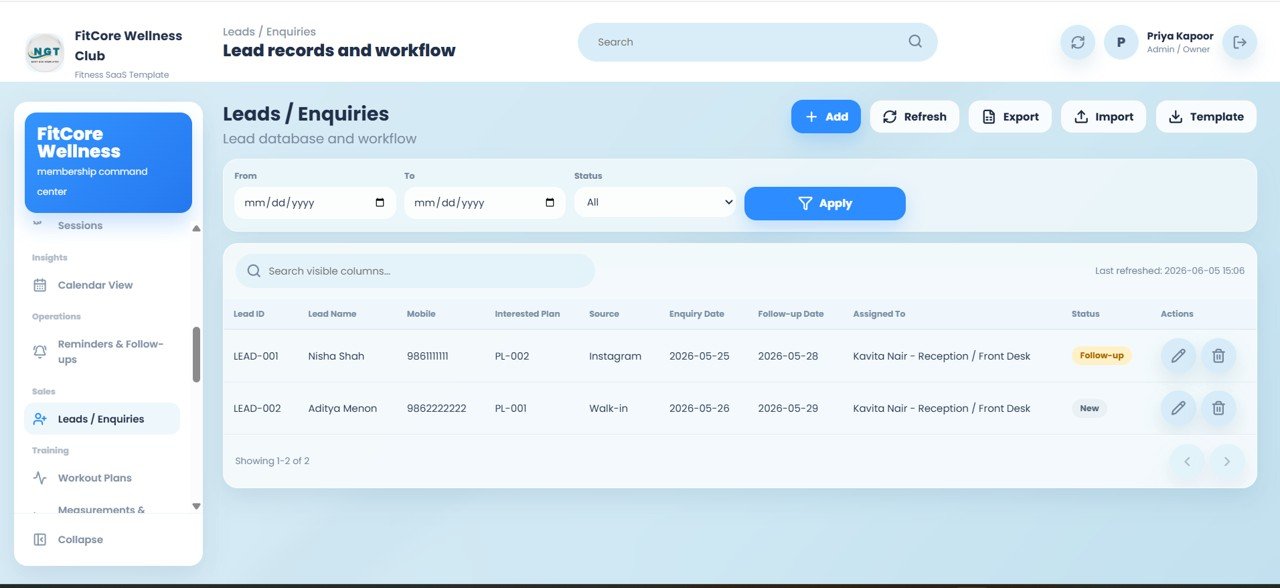Open Measurements sidebar item

[x=102, y=509]
